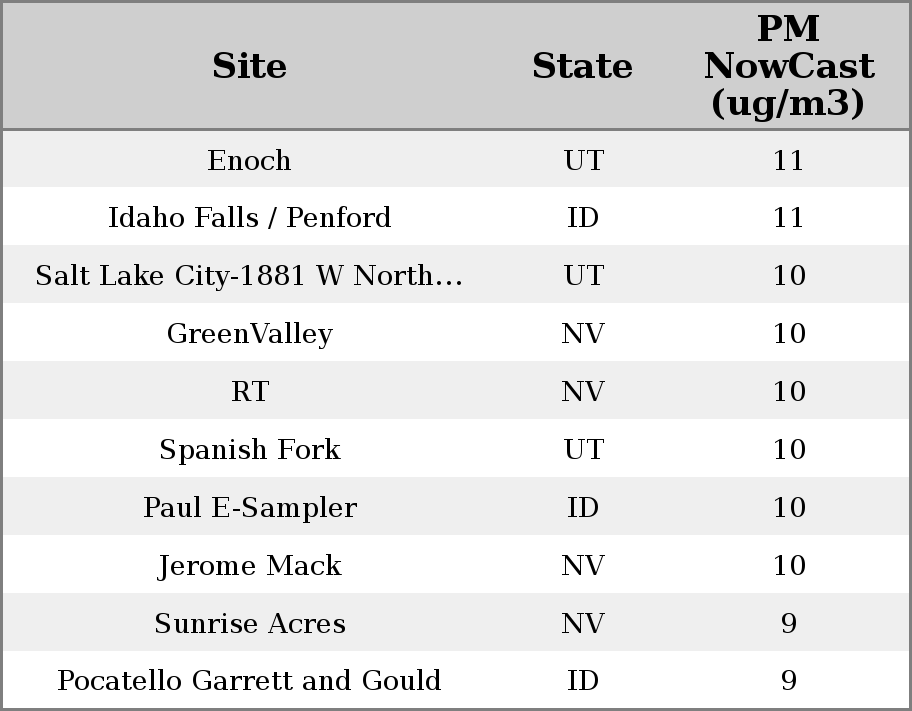Click PM value 10 for Spanish Fork
This screenshot has width=912, height=711.
(x=788, y=450)
